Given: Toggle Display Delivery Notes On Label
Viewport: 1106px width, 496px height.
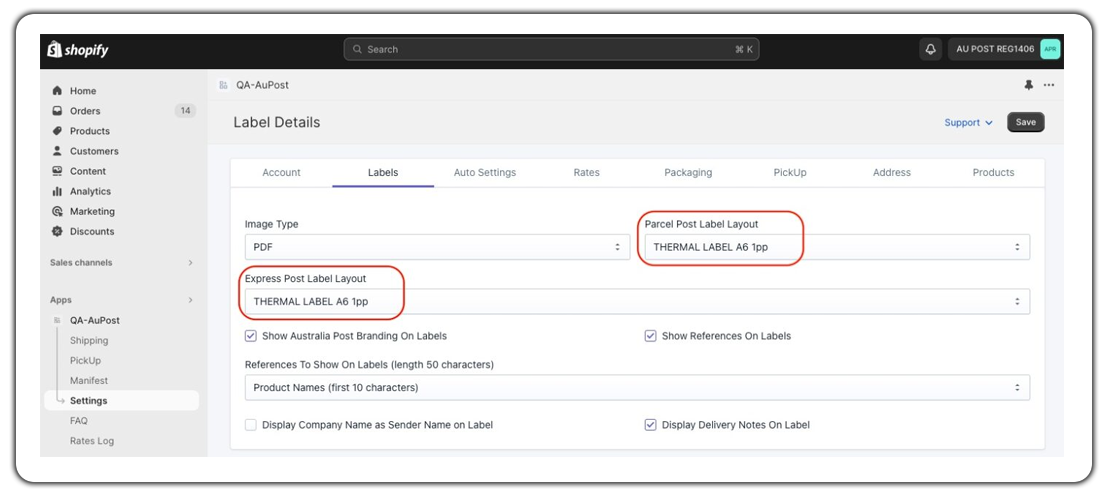Looking at the screenshot, I should point(650,425).
